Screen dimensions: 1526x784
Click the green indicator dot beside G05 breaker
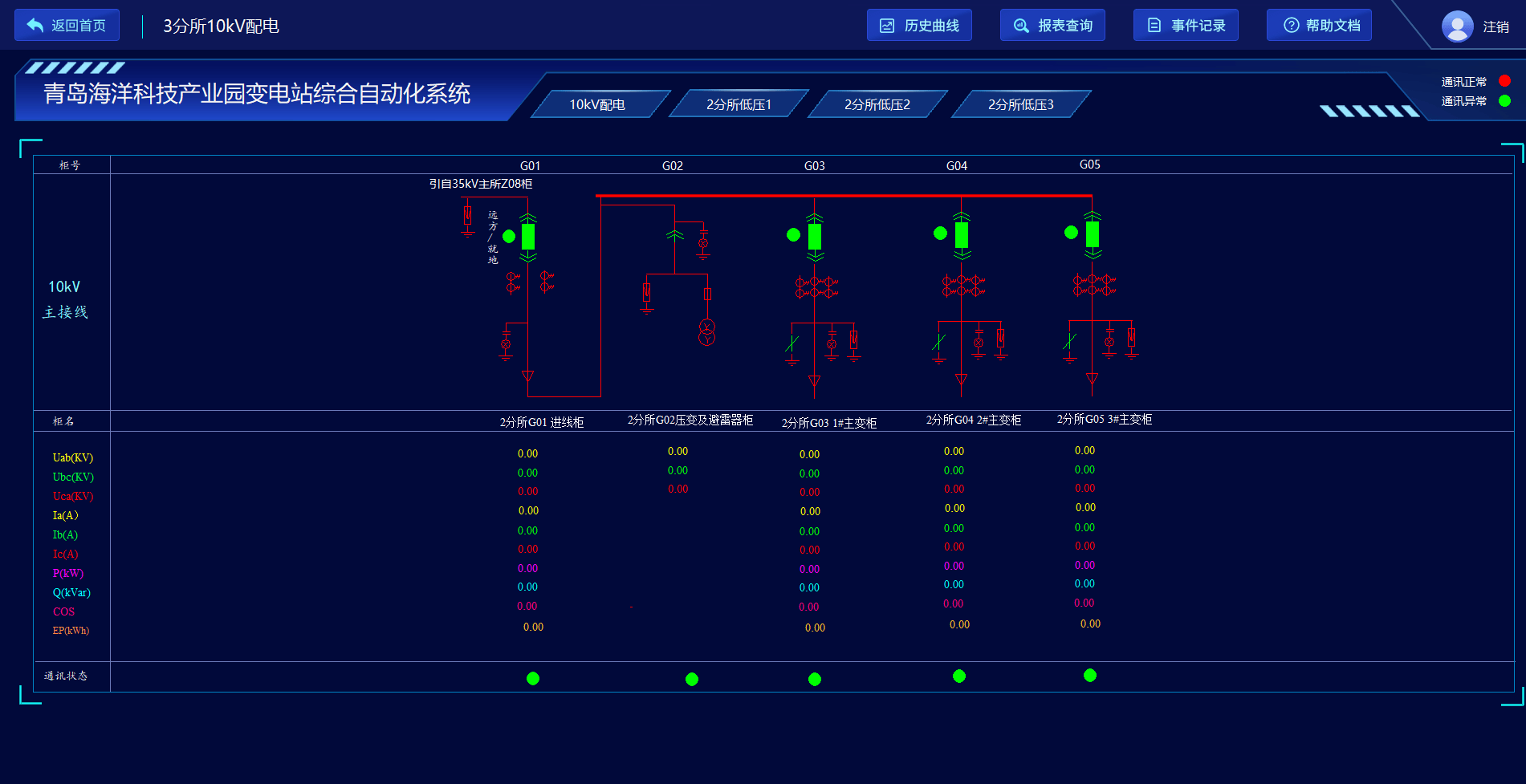pos(1072,232)
